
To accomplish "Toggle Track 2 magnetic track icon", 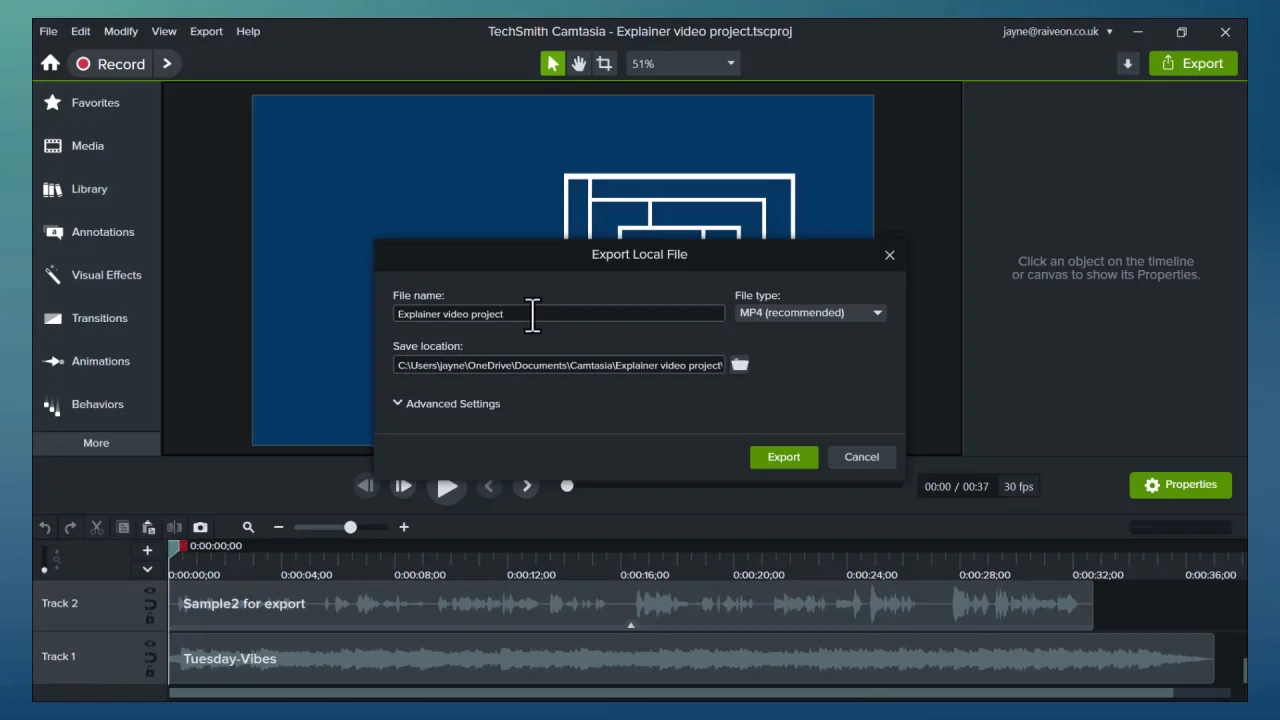I will [150, 605].
